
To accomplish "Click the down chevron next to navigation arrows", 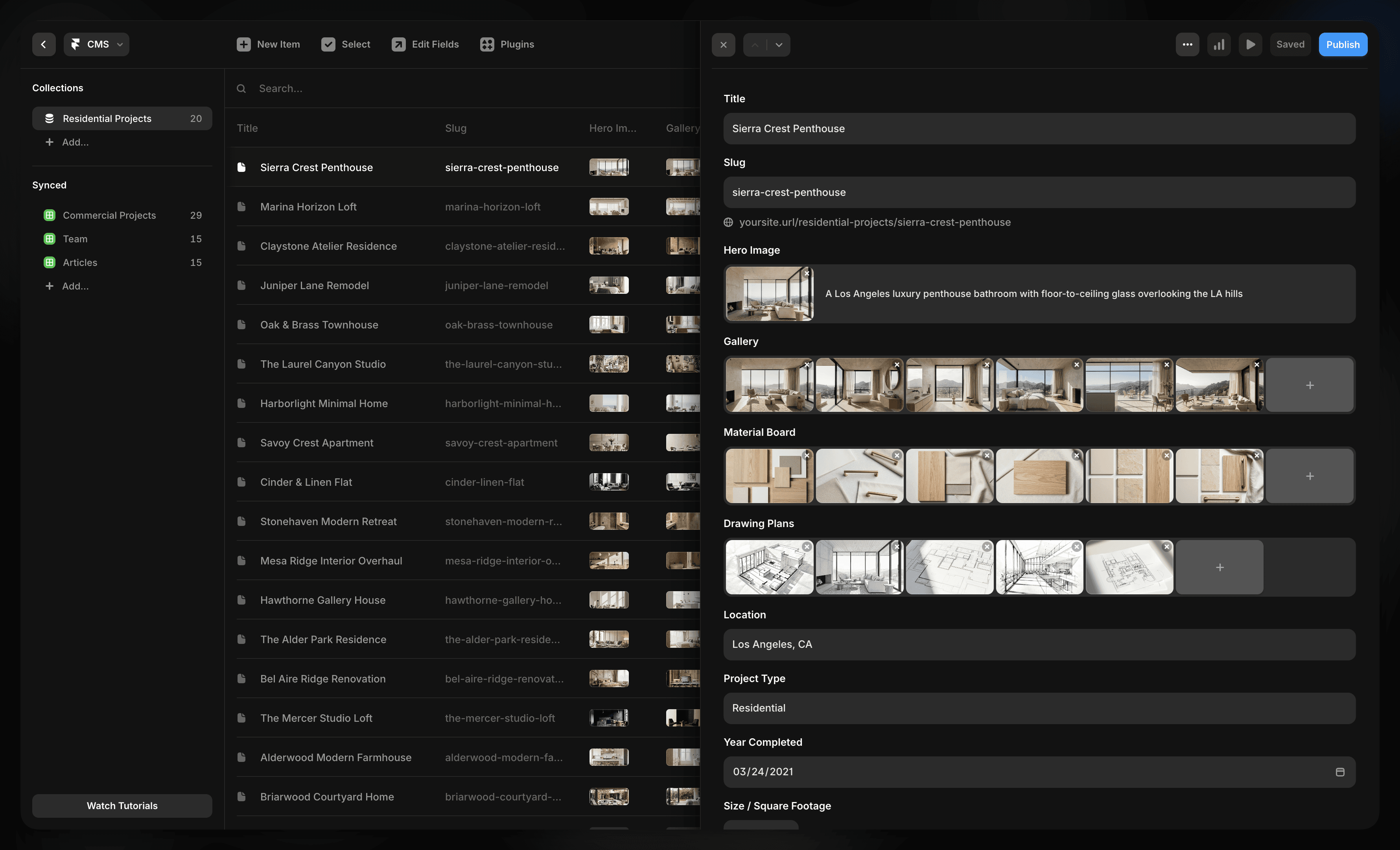I will point(778,44).
